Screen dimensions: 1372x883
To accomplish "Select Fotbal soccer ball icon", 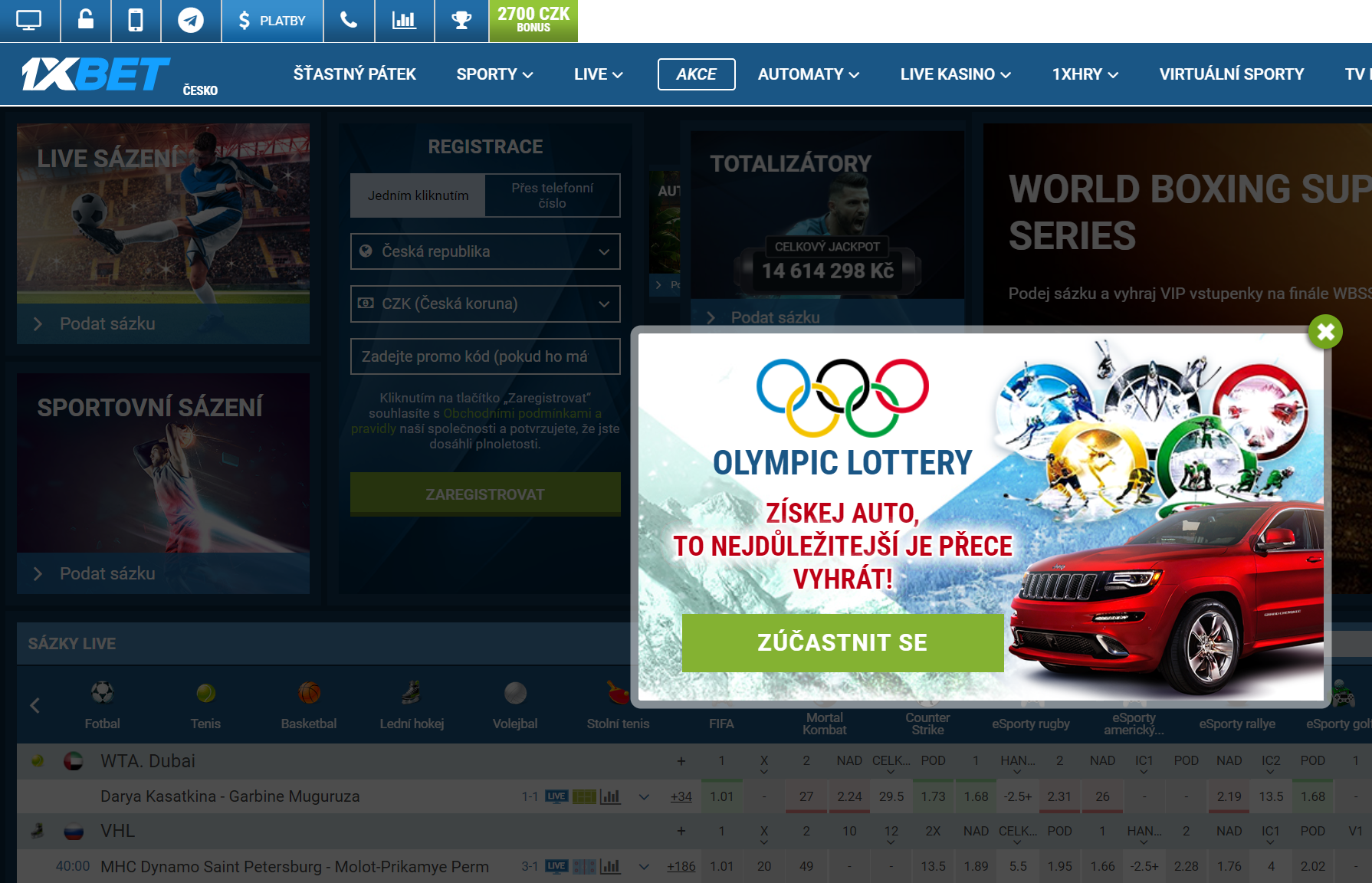I will point(102,693).
